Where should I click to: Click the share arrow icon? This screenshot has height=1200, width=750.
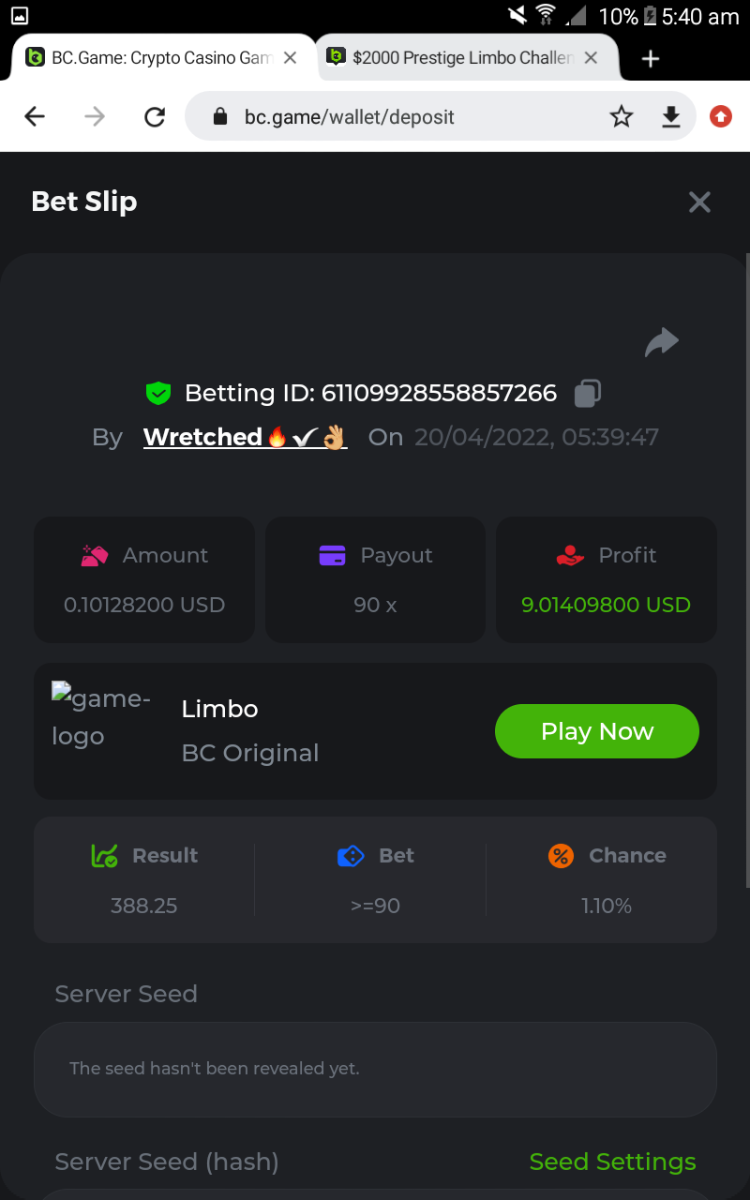pyautogui.click(x=661, y=343)
